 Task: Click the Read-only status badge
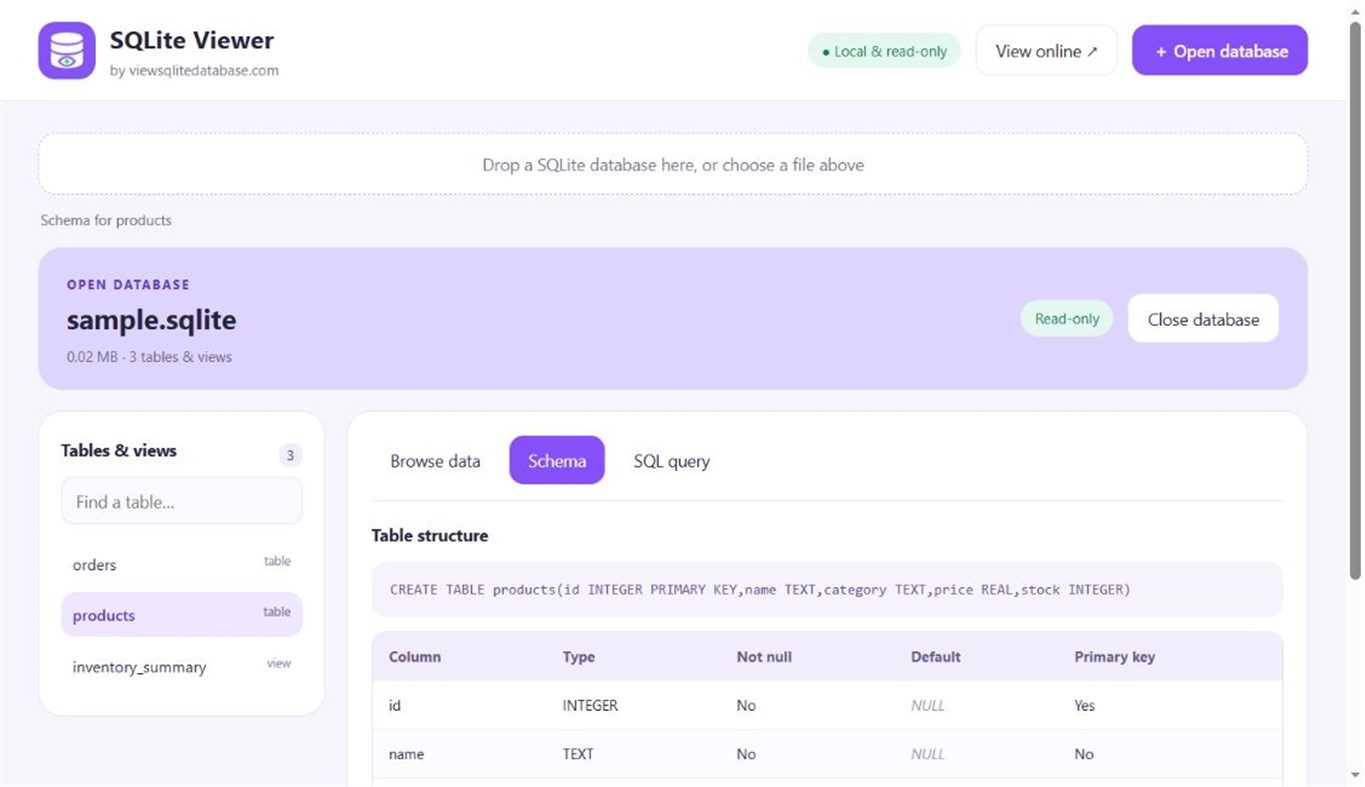click(1066, 319)
